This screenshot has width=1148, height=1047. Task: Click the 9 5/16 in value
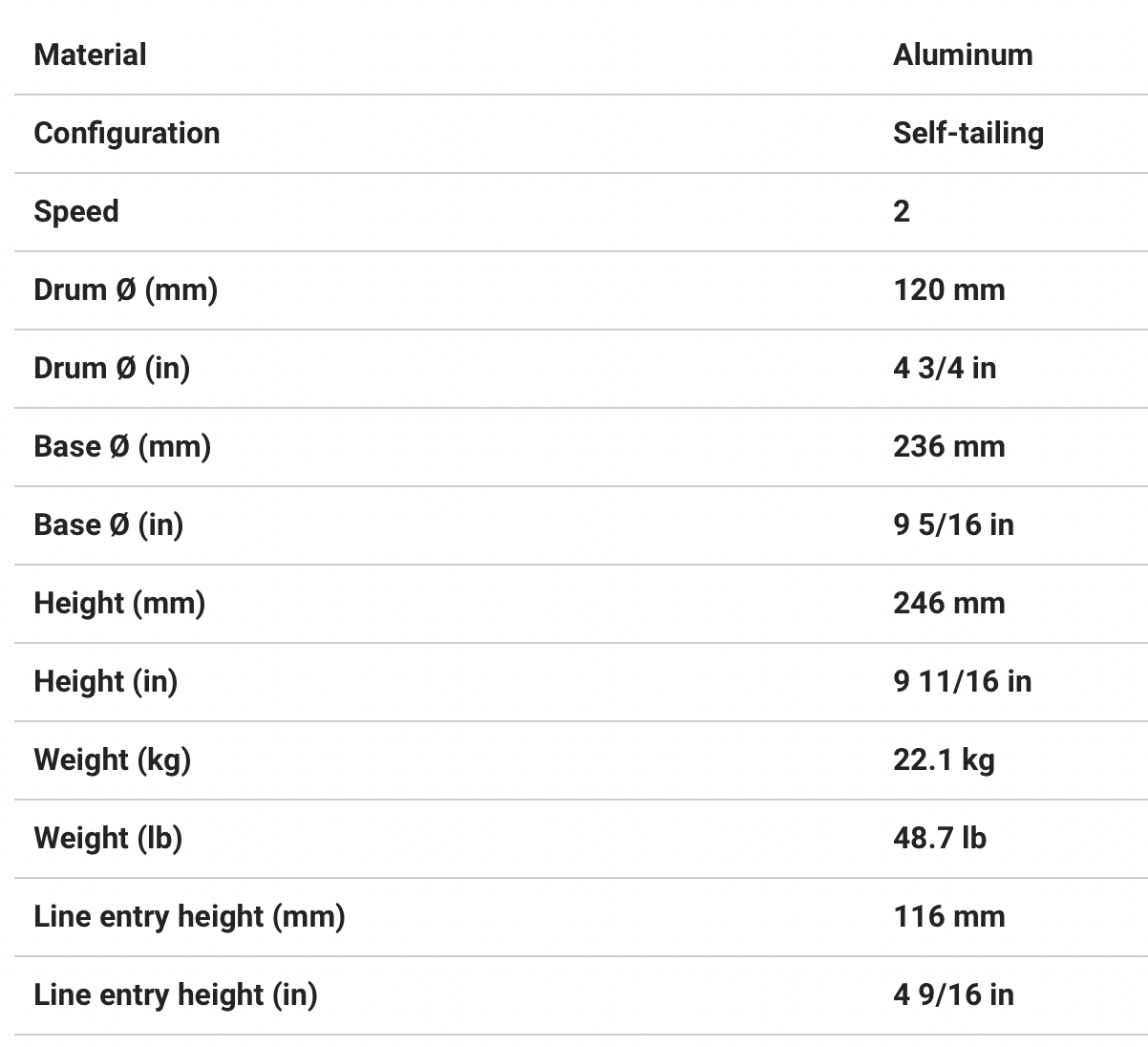pyautogui.click(x=953, y=524)
